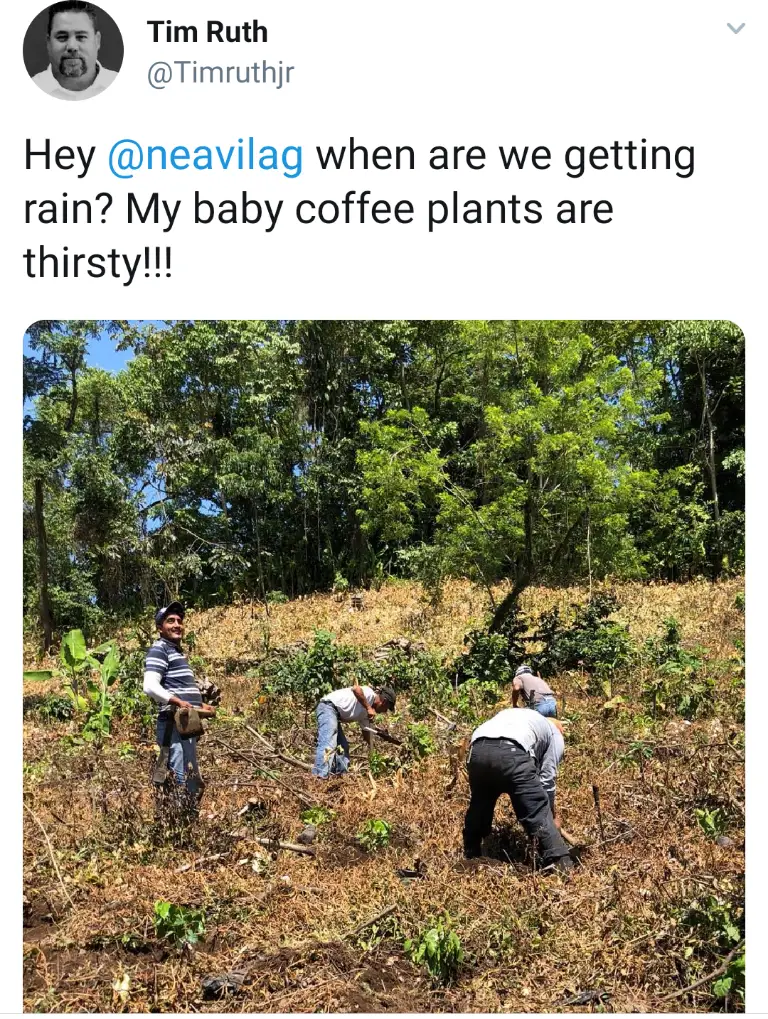This screenshot has height=1019, width=768.
Task: Click the Tim Ruth display name
Action: 207,32
